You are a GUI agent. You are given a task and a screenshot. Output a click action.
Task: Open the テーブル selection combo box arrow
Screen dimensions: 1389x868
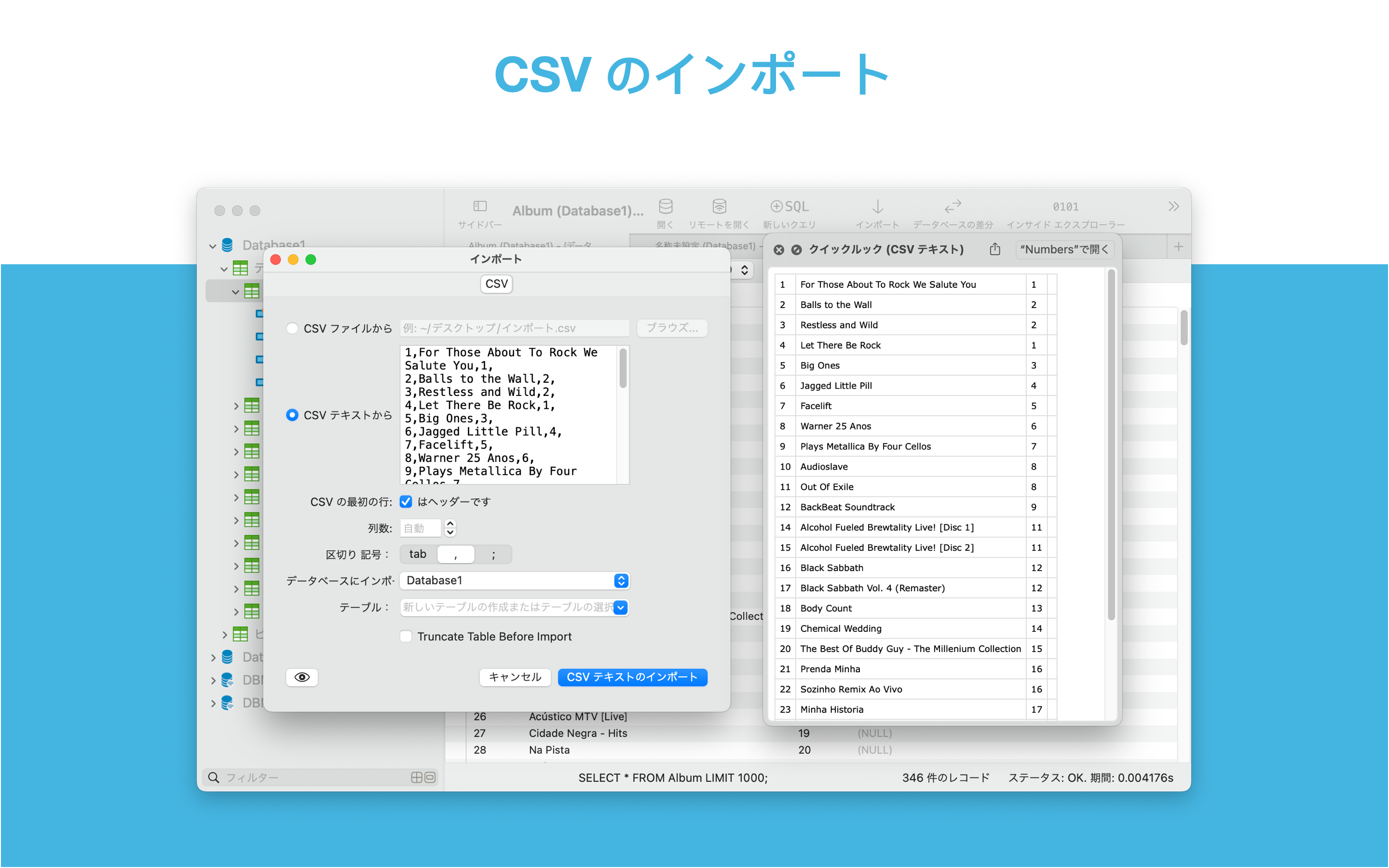(620, 608)
